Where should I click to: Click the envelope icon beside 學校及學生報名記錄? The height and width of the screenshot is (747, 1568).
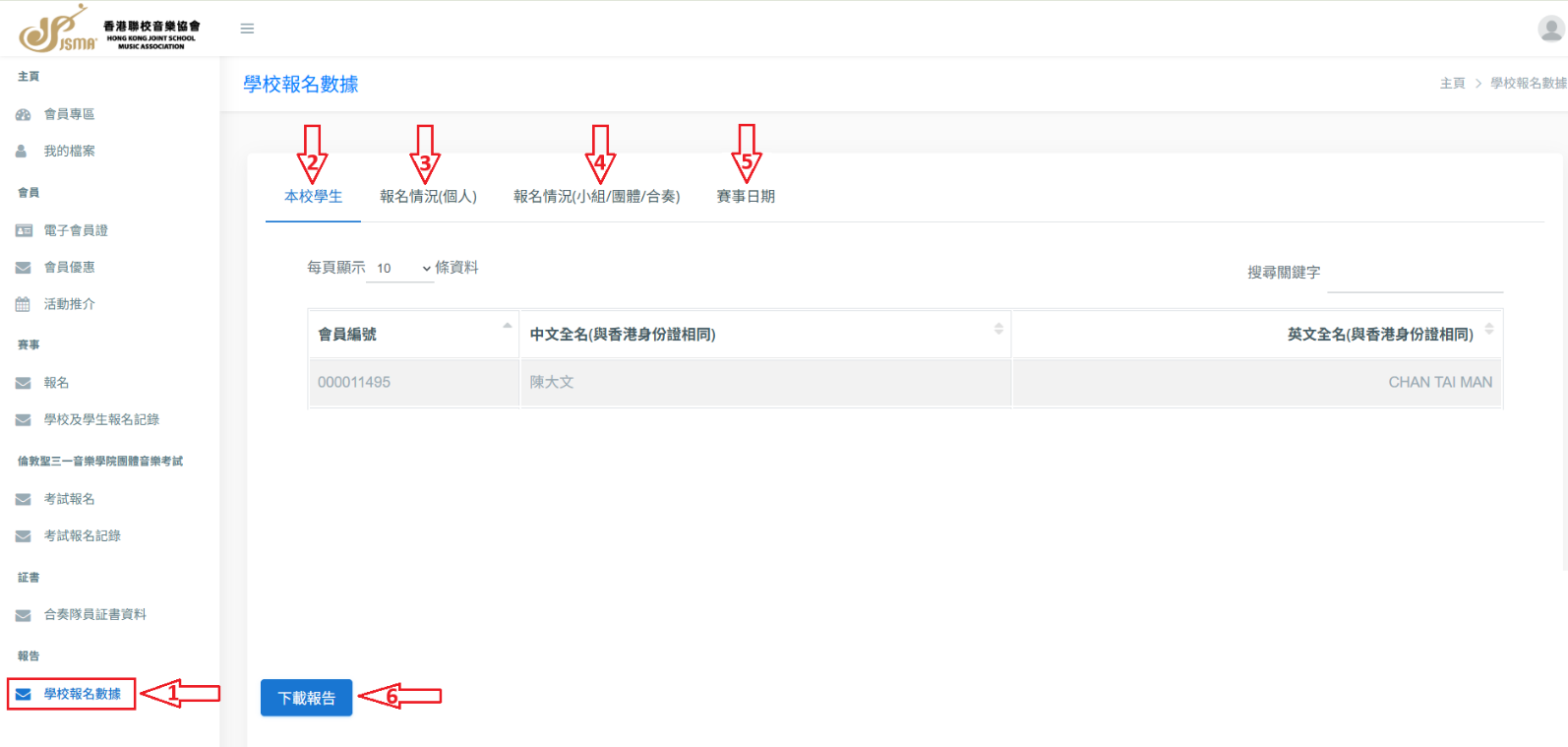(23, 420)
